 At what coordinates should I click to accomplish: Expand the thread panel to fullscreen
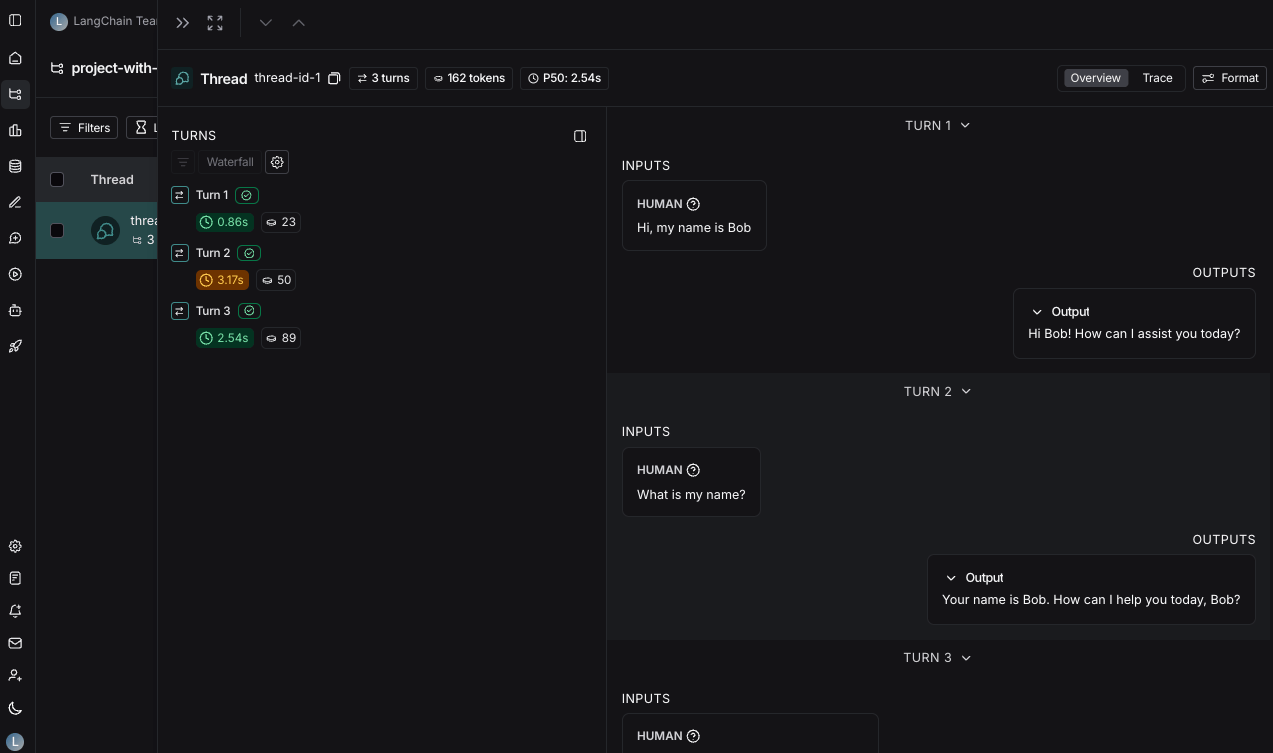215,23
